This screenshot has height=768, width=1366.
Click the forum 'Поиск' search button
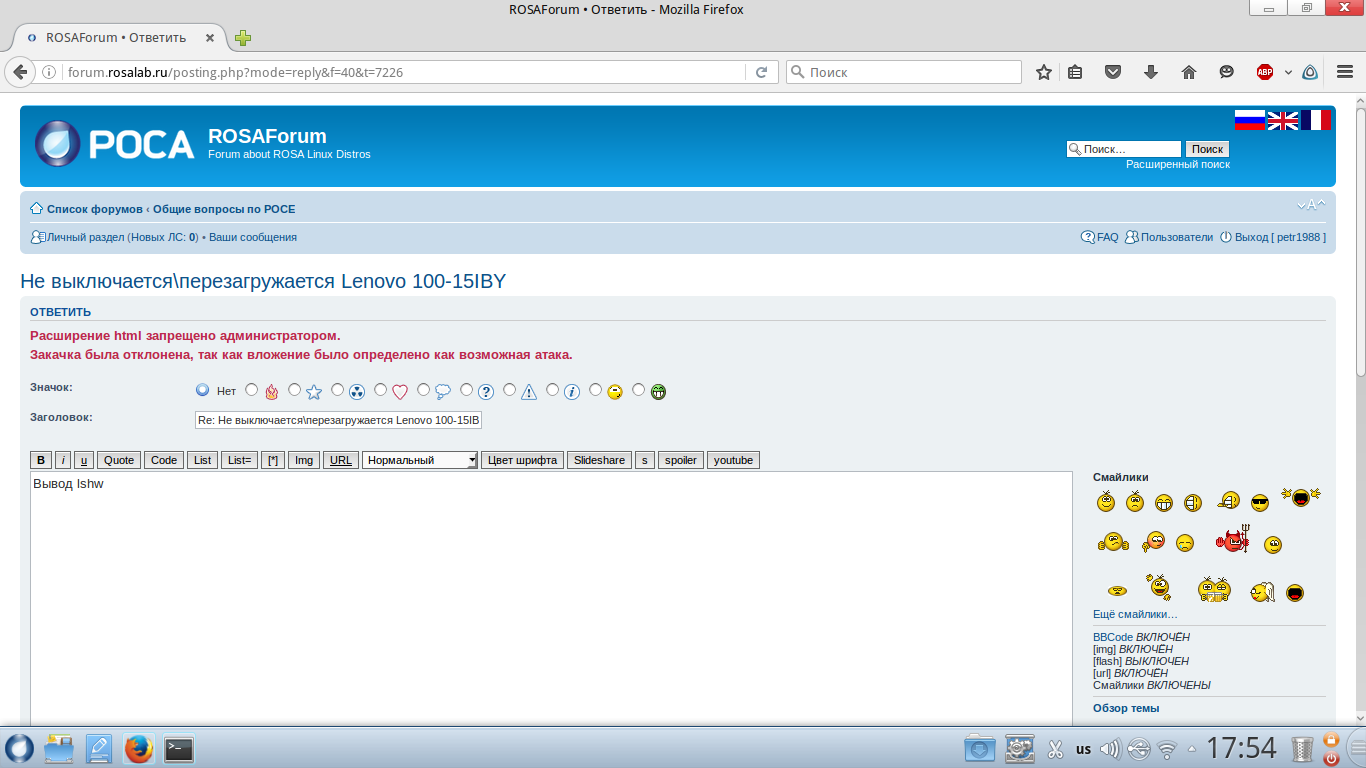(1207, 149)
